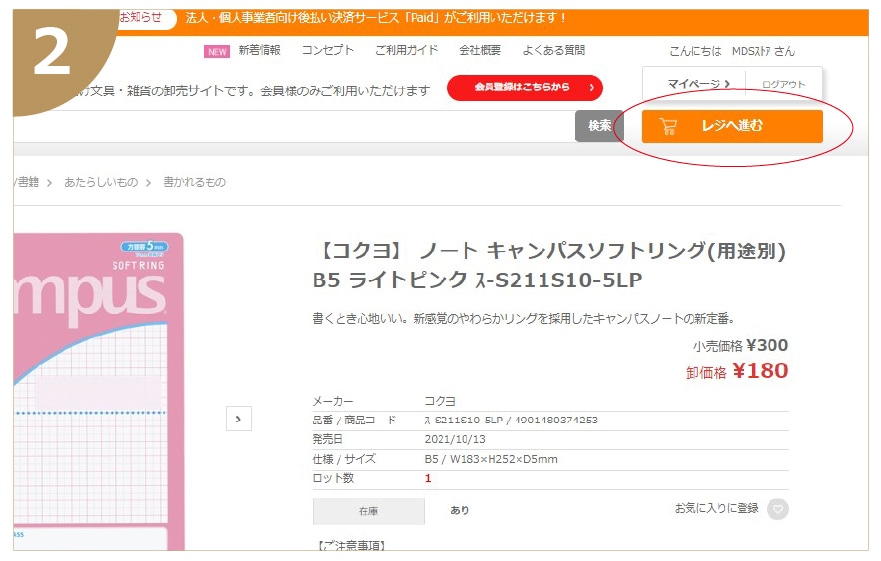The width and height of the screenshot is (881, 561).
Task: Click stock status あり
Action: pyautogui.click(x=460, y=510)
